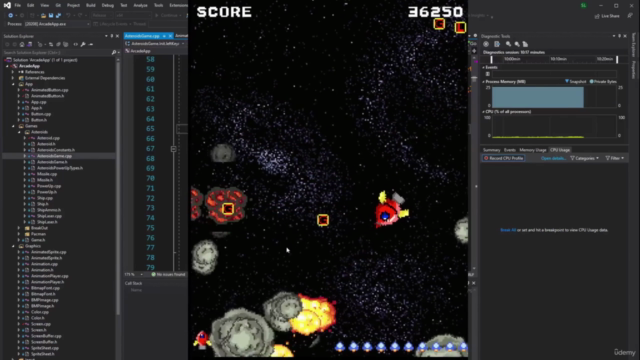
Task: Click the Break All link
Action: tap(508, 230)
